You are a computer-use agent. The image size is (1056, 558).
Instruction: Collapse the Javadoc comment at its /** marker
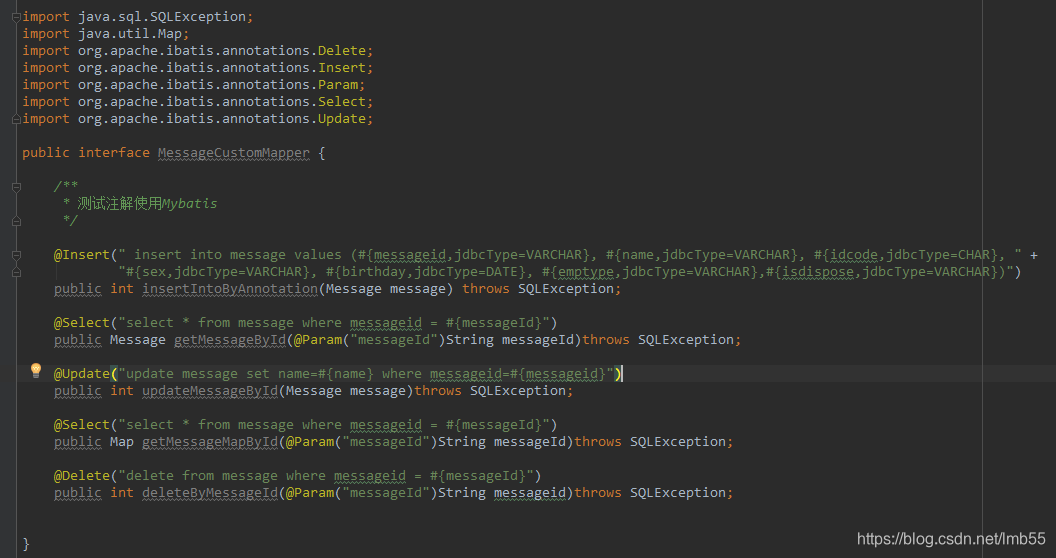pyautogui.click(x=16, y=187)
